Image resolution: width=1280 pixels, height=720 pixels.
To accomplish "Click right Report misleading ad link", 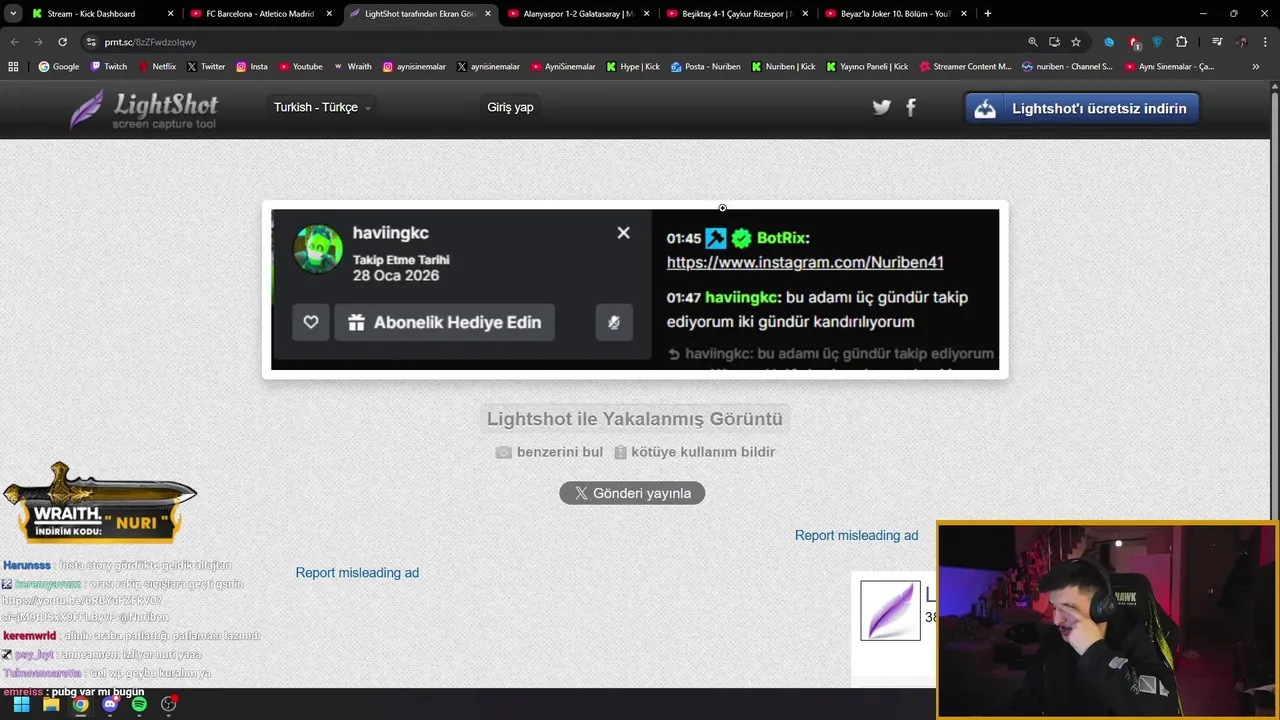I will (x=856, y=536).
